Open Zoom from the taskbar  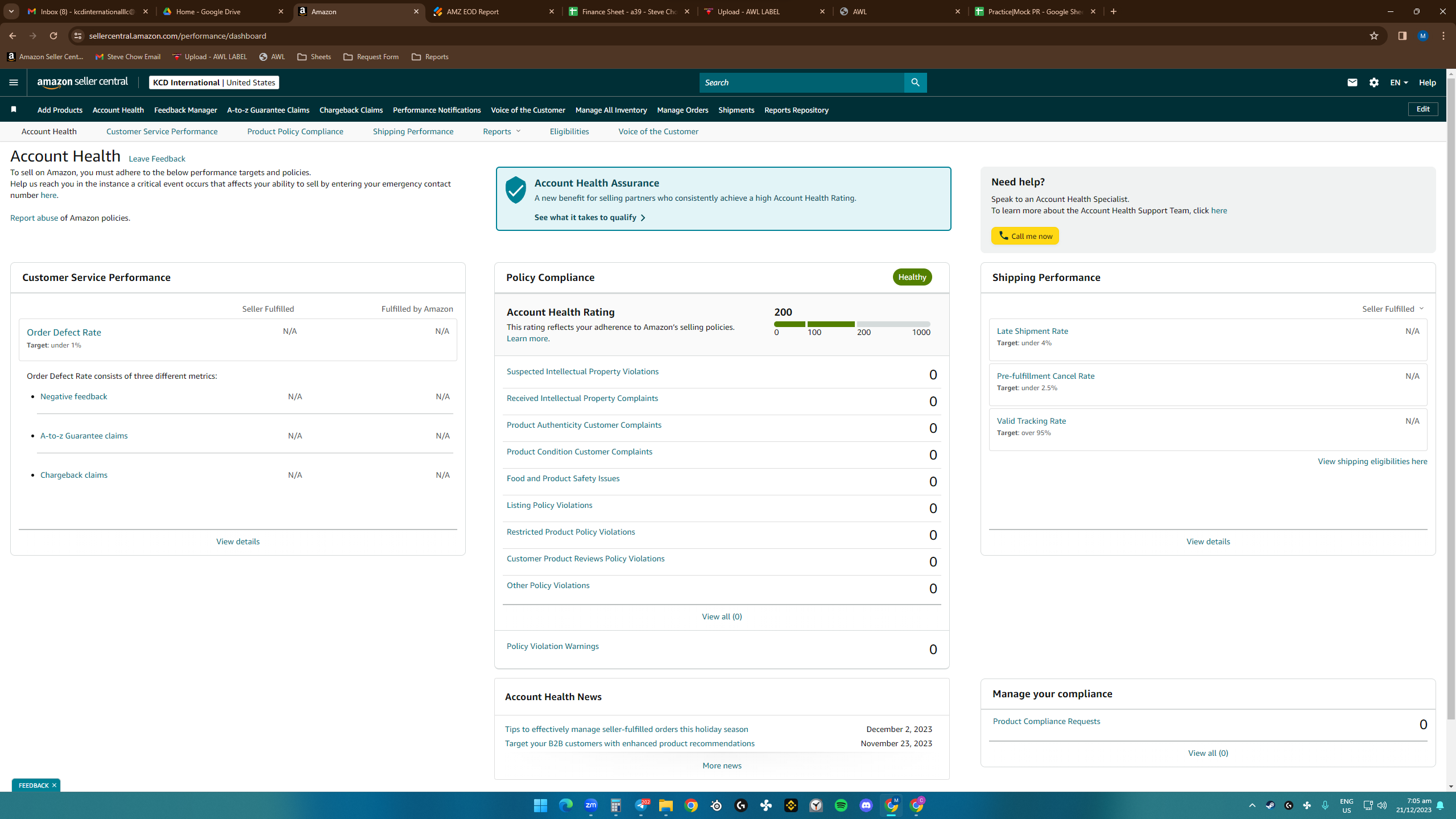(x=591, y=805)
